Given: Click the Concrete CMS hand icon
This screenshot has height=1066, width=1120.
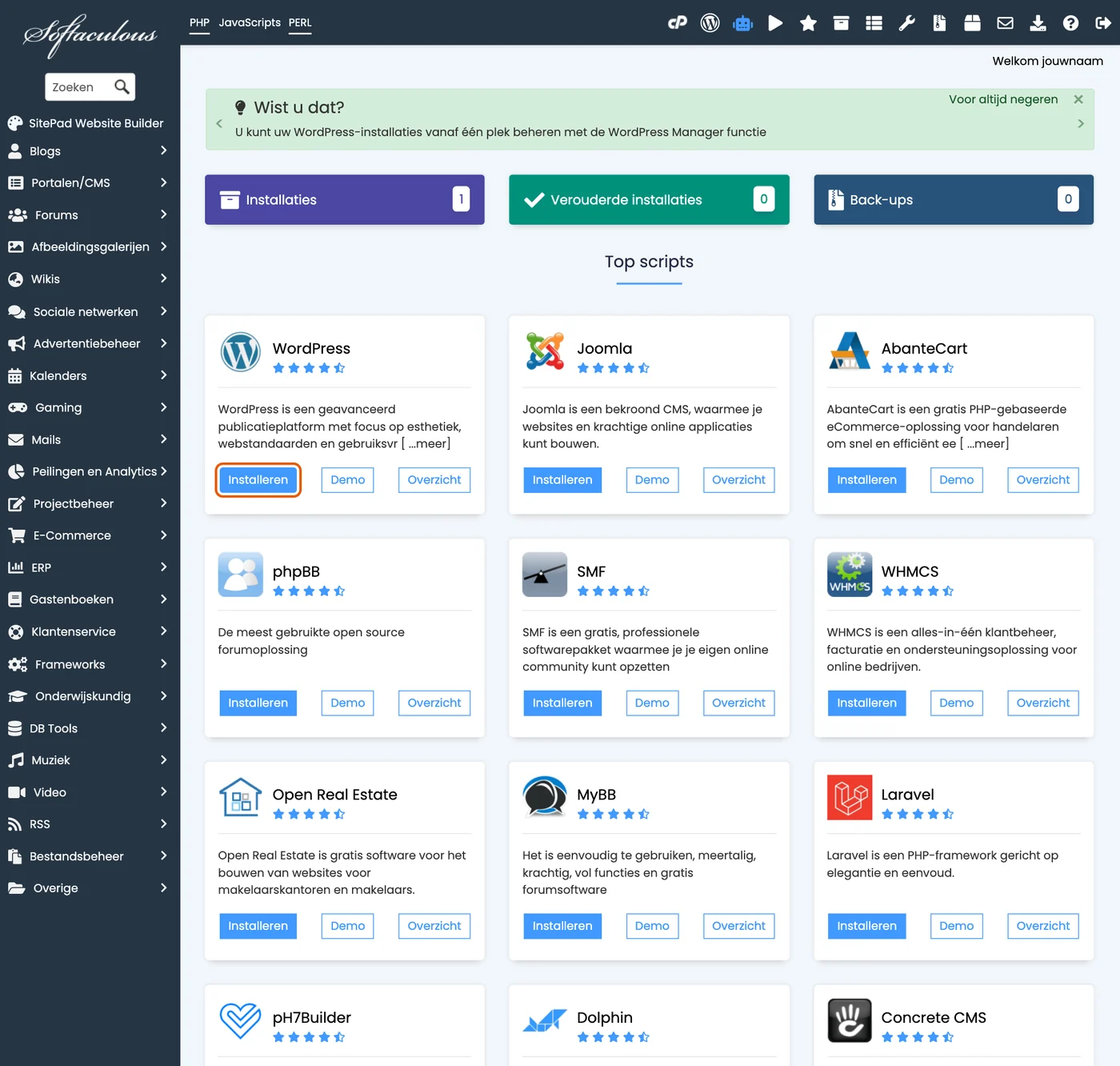Looking at the screenshot, I should pos(850,1020).
